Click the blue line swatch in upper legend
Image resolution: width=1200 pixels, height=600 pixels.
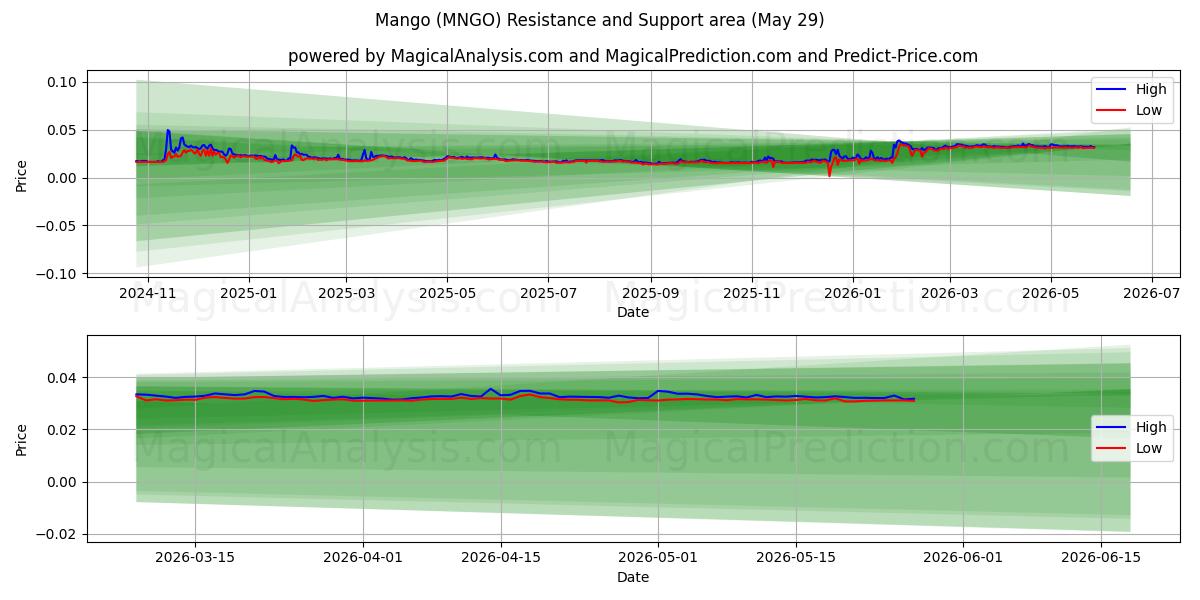point(1110,90)
